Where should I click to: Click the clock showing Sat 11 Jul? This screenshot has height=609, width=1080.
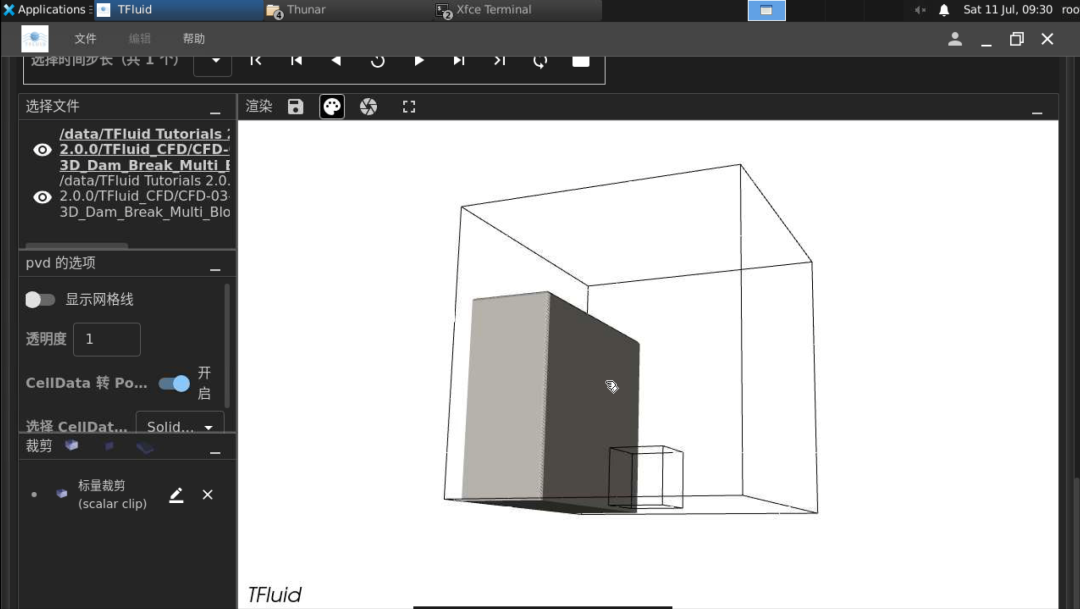pyautogui.click(x=1008, y=10)
